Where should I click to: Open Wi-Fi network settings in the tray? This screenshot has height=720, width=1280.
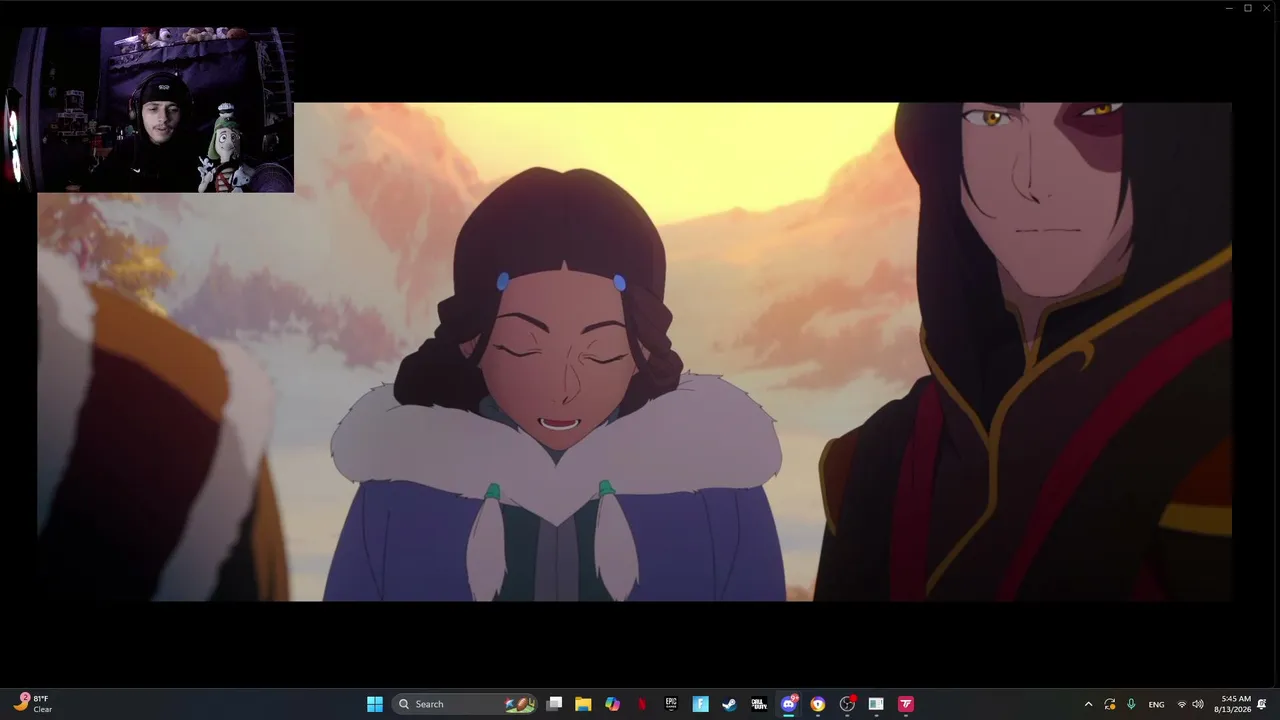click(x=1182, y=704)
